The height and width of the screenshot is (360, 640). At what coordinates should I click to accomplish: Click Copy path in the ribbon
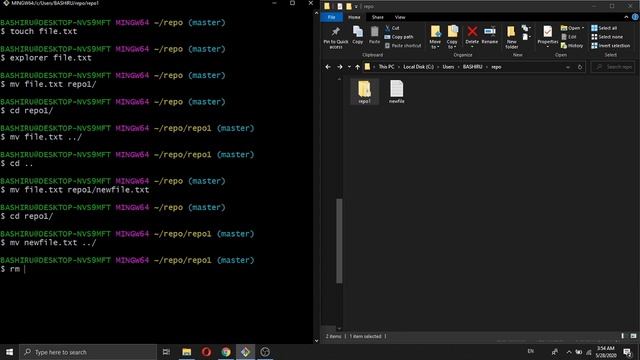(x=399, y=37)
